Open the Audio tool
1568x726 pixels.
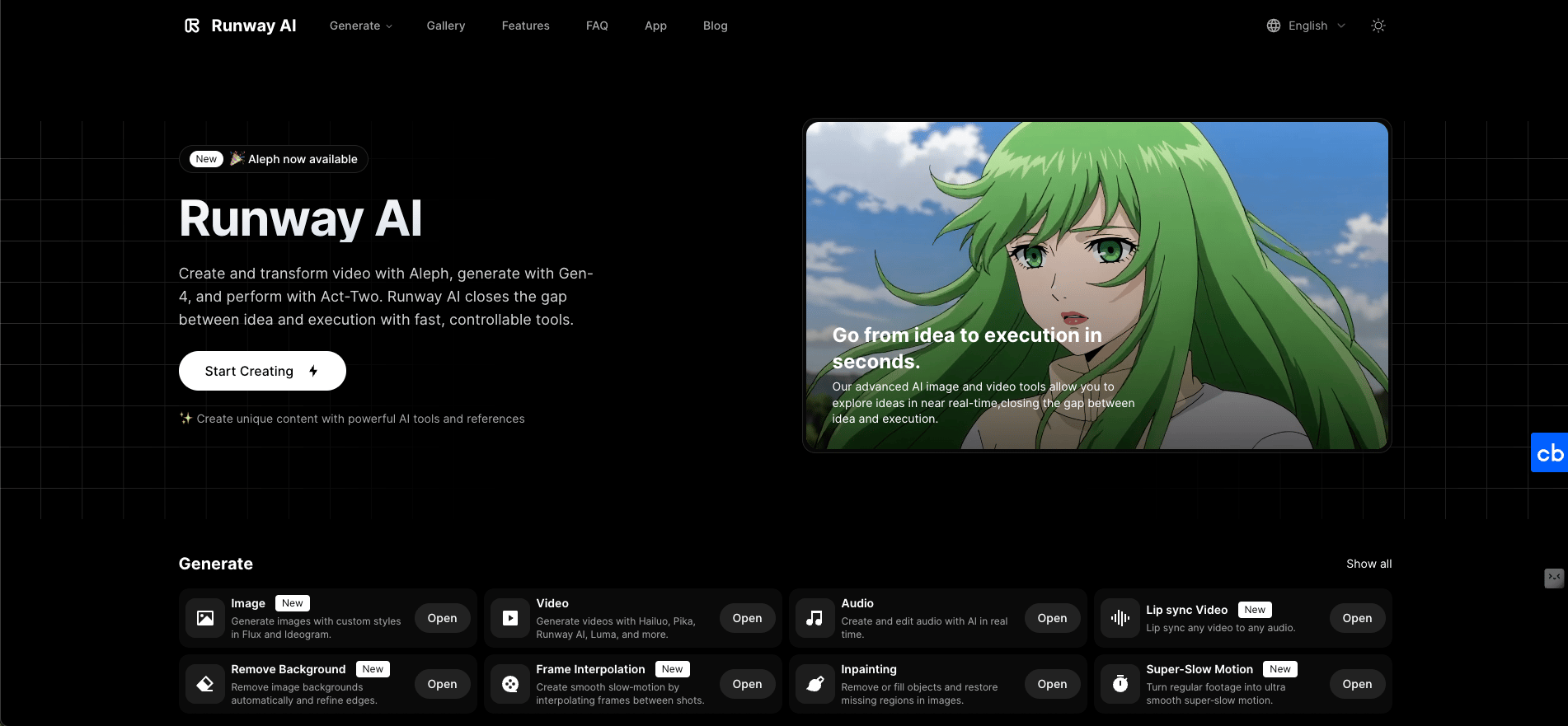1052,618
